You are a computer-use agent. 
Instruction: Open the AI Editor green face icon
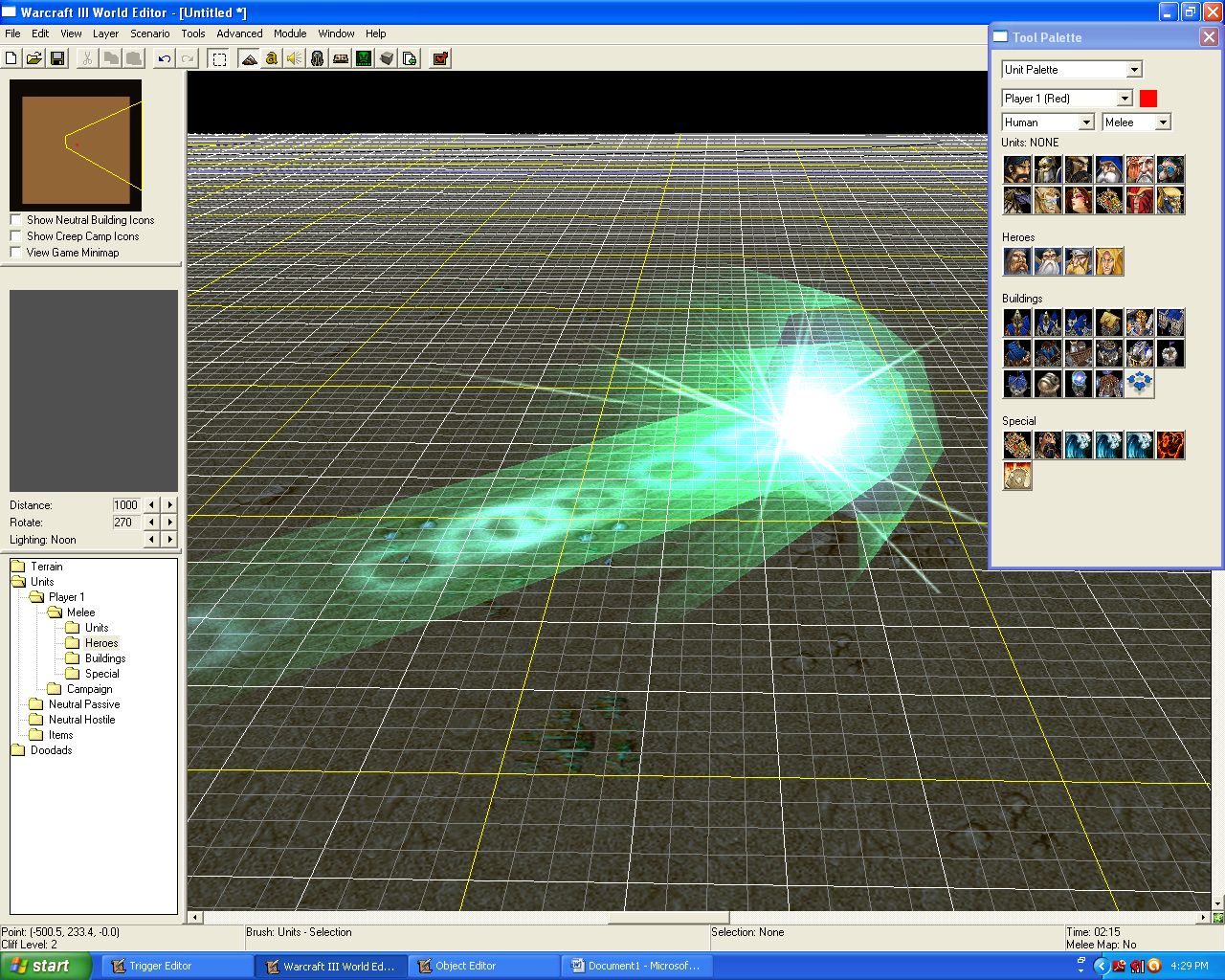(364, 58)
